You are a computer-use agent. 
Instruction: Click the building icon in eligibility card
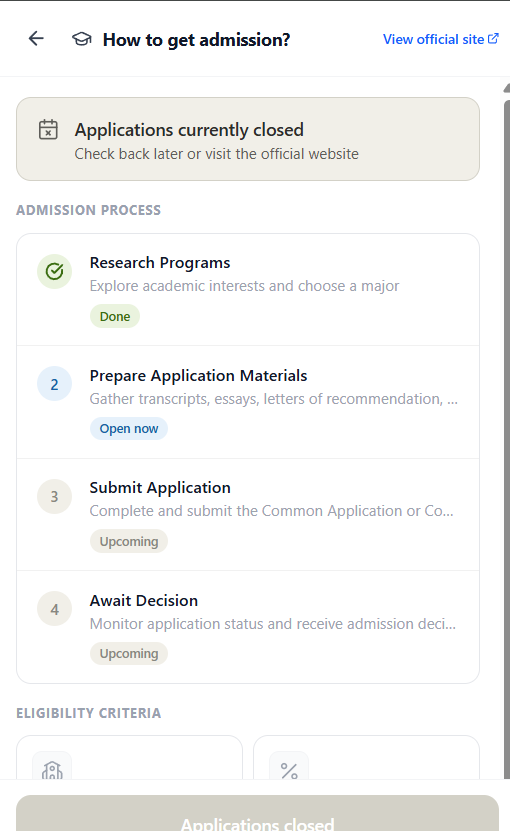(52, 766)
